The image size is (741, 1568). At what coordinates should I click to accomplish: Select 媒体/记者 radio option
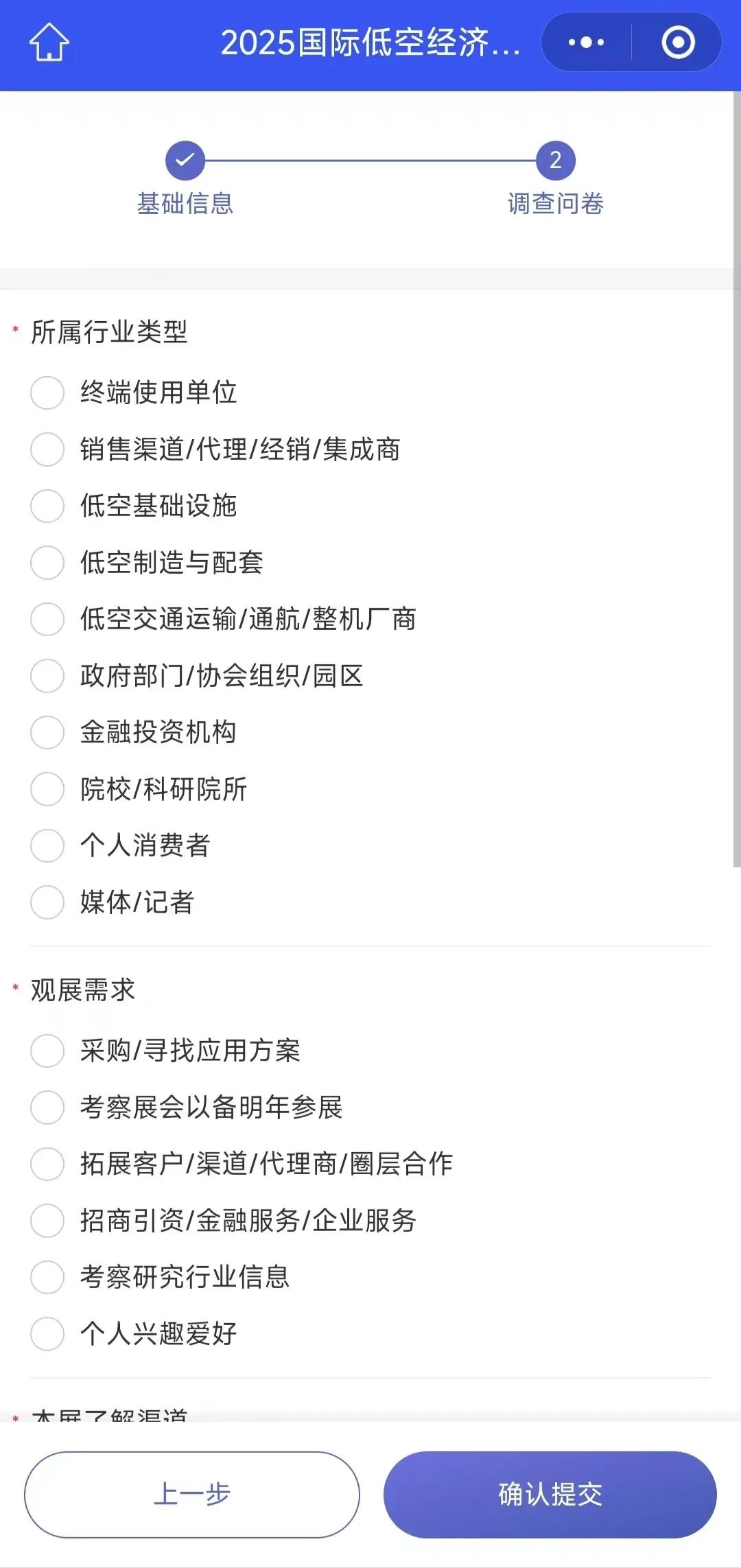click(x=47, y=902)
